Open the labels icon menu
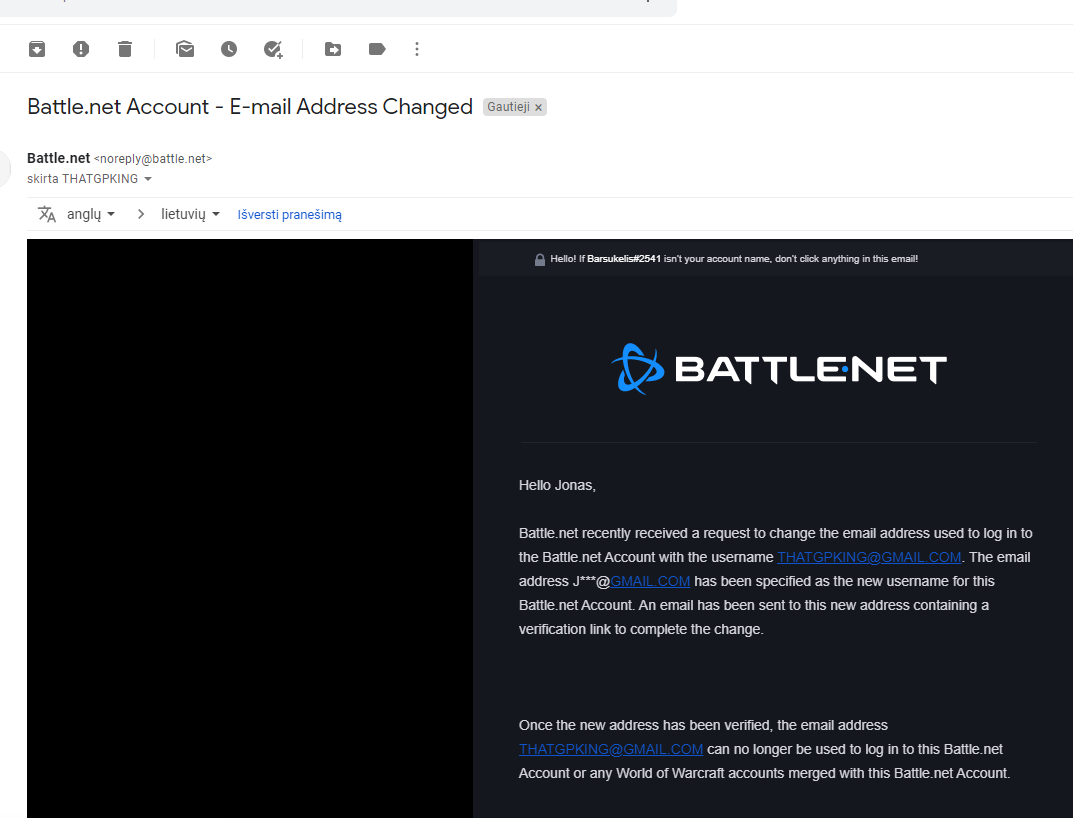 (x=377, y=49)
